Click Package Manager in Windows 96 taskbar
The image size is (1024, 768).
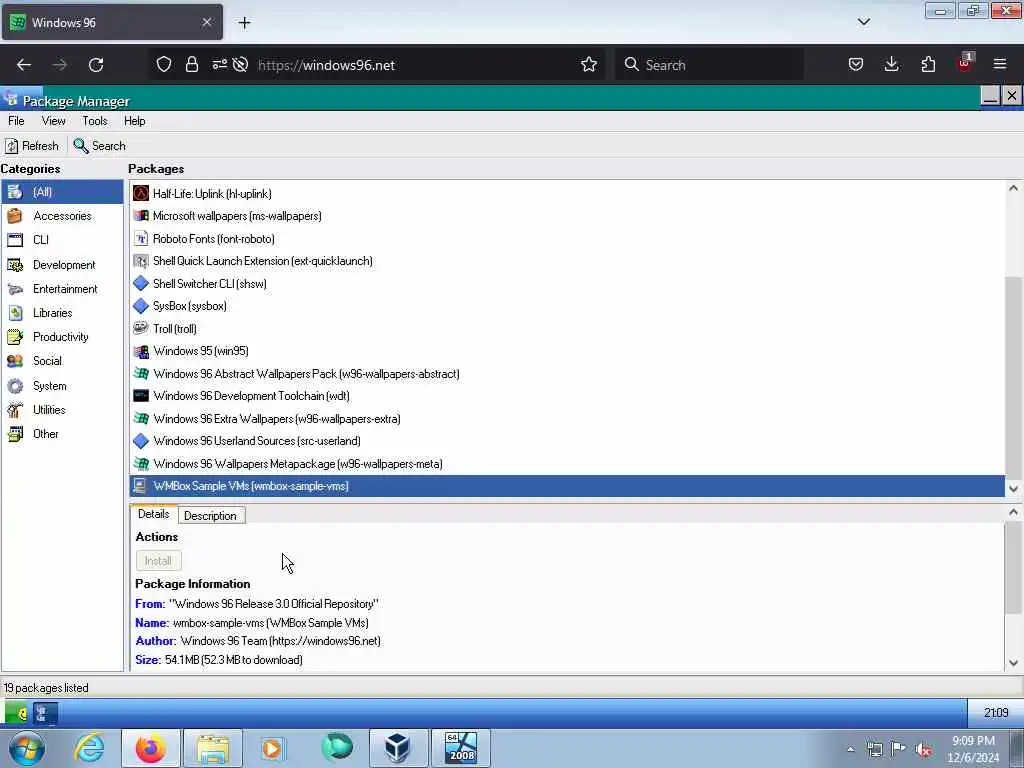(44, 713)
